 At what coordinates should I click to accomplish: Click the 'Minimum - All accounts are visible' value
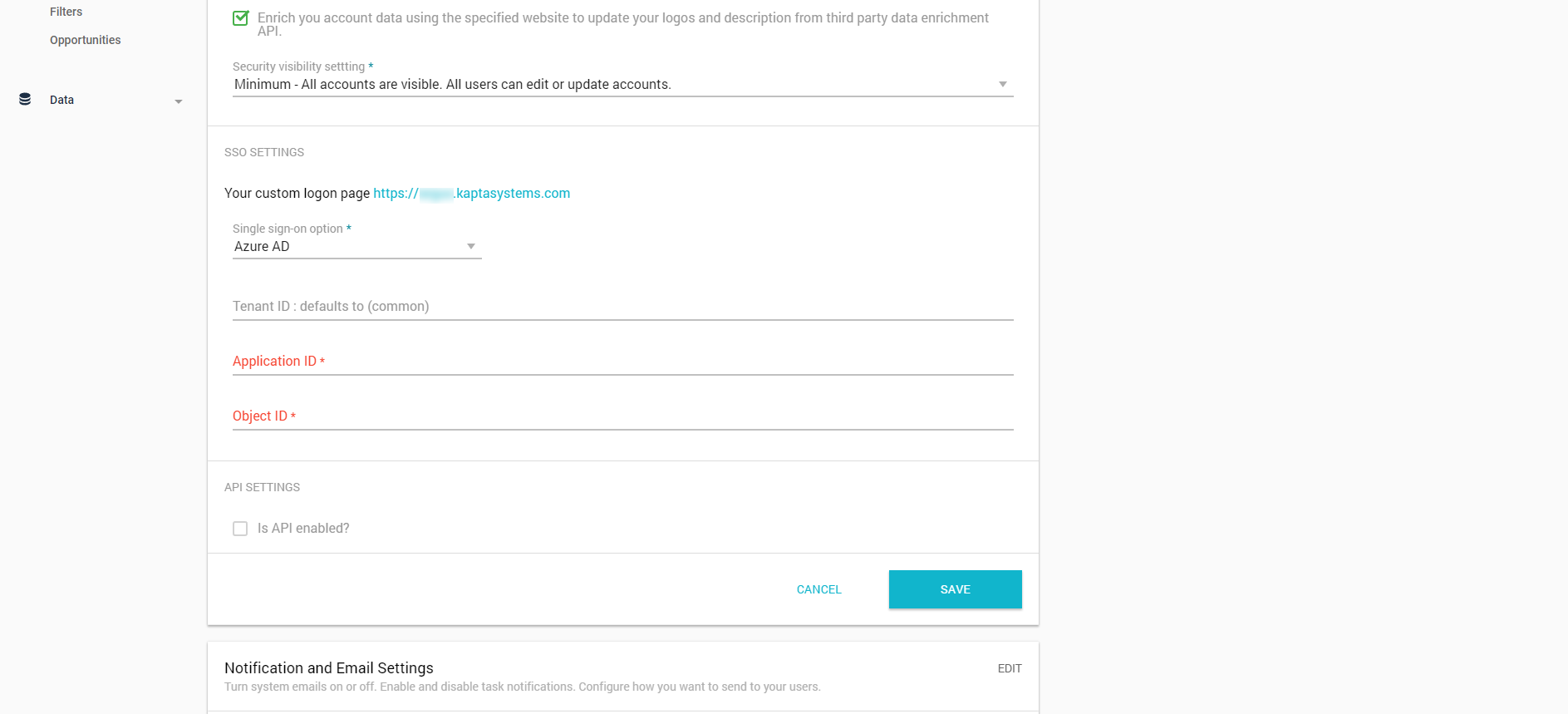[453, 83]
